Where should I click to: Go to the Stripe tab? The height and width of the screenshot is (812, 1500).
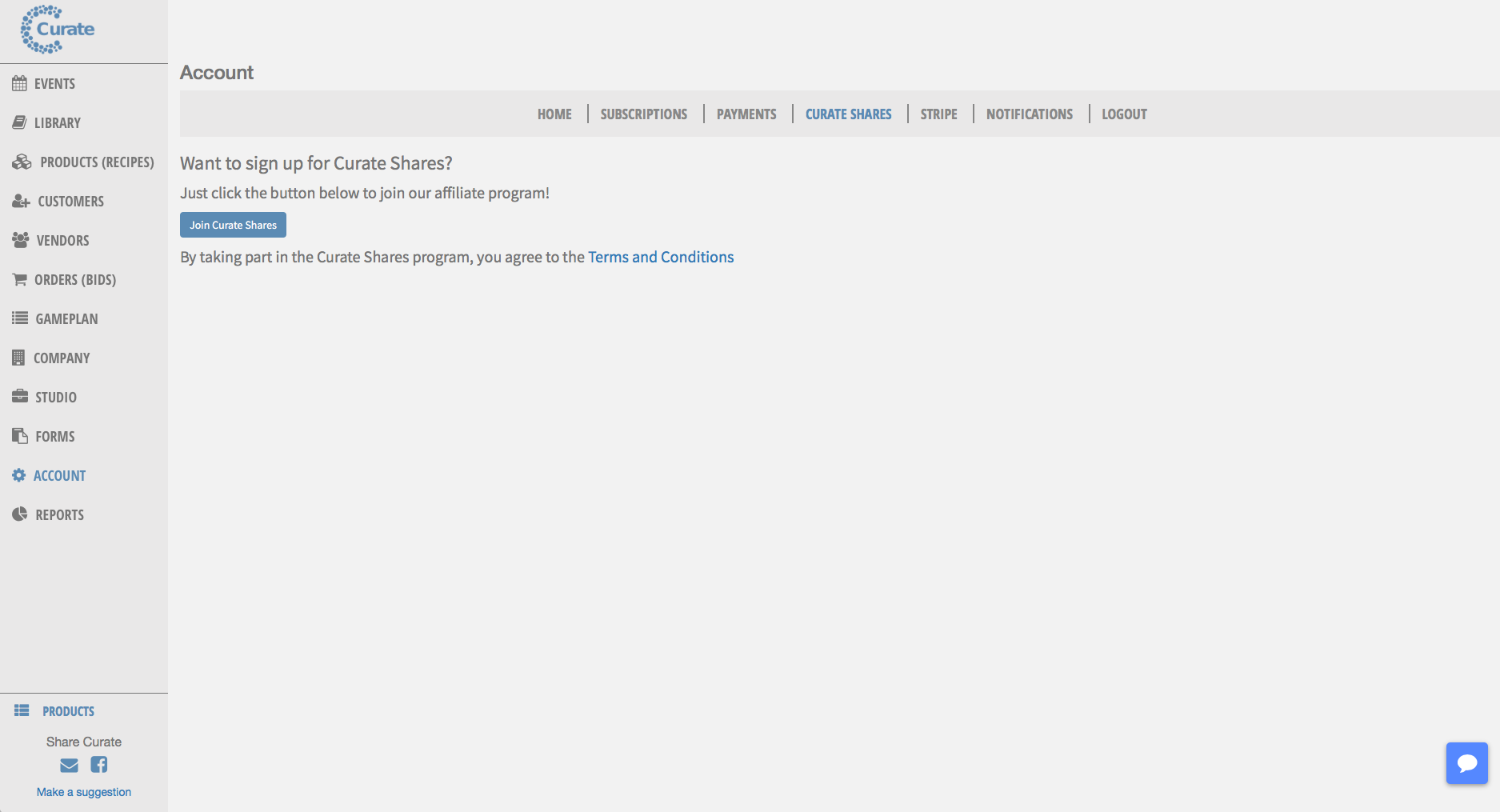tap(938, 114)
